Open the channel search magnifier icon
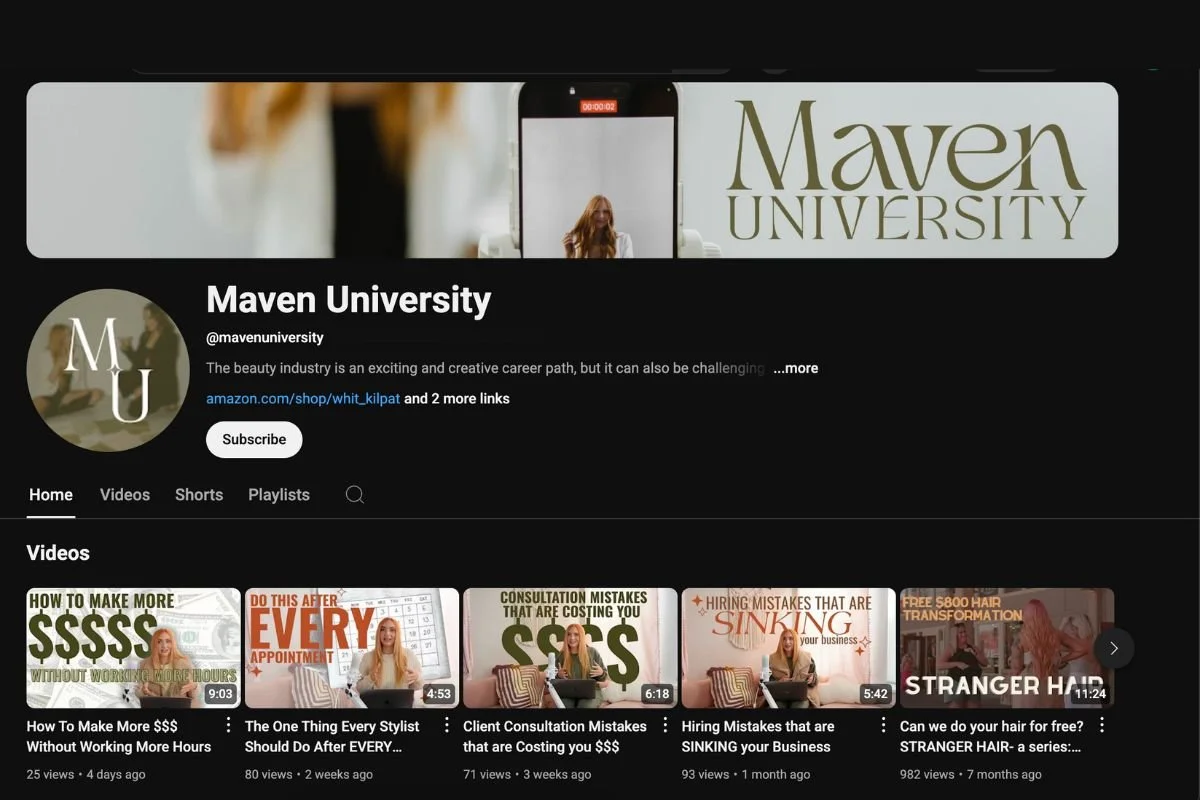 coord(354,494)
